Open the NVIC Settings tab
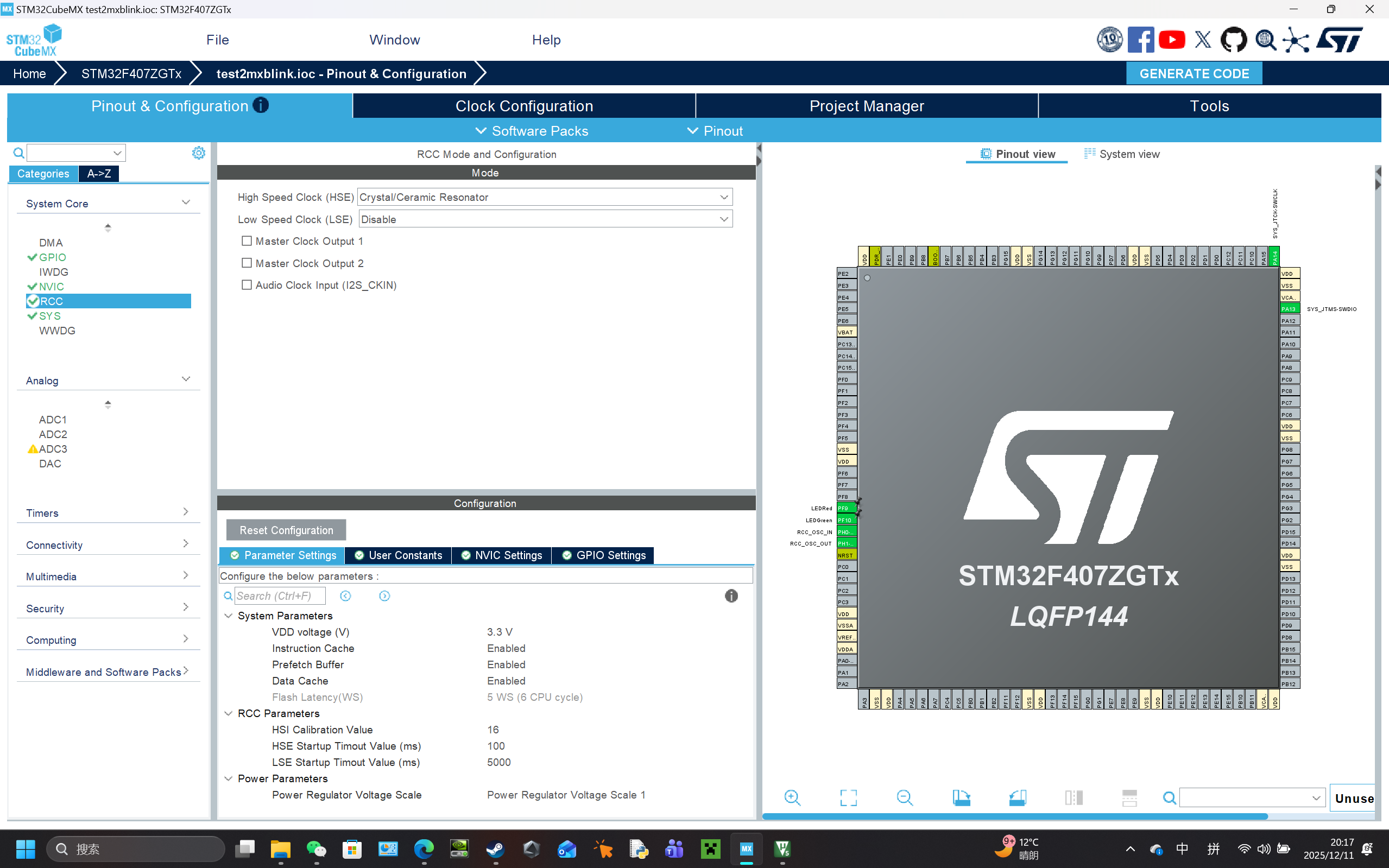Image resolution: width=1389 pixels, height=868 pixels. coord(501,555)
